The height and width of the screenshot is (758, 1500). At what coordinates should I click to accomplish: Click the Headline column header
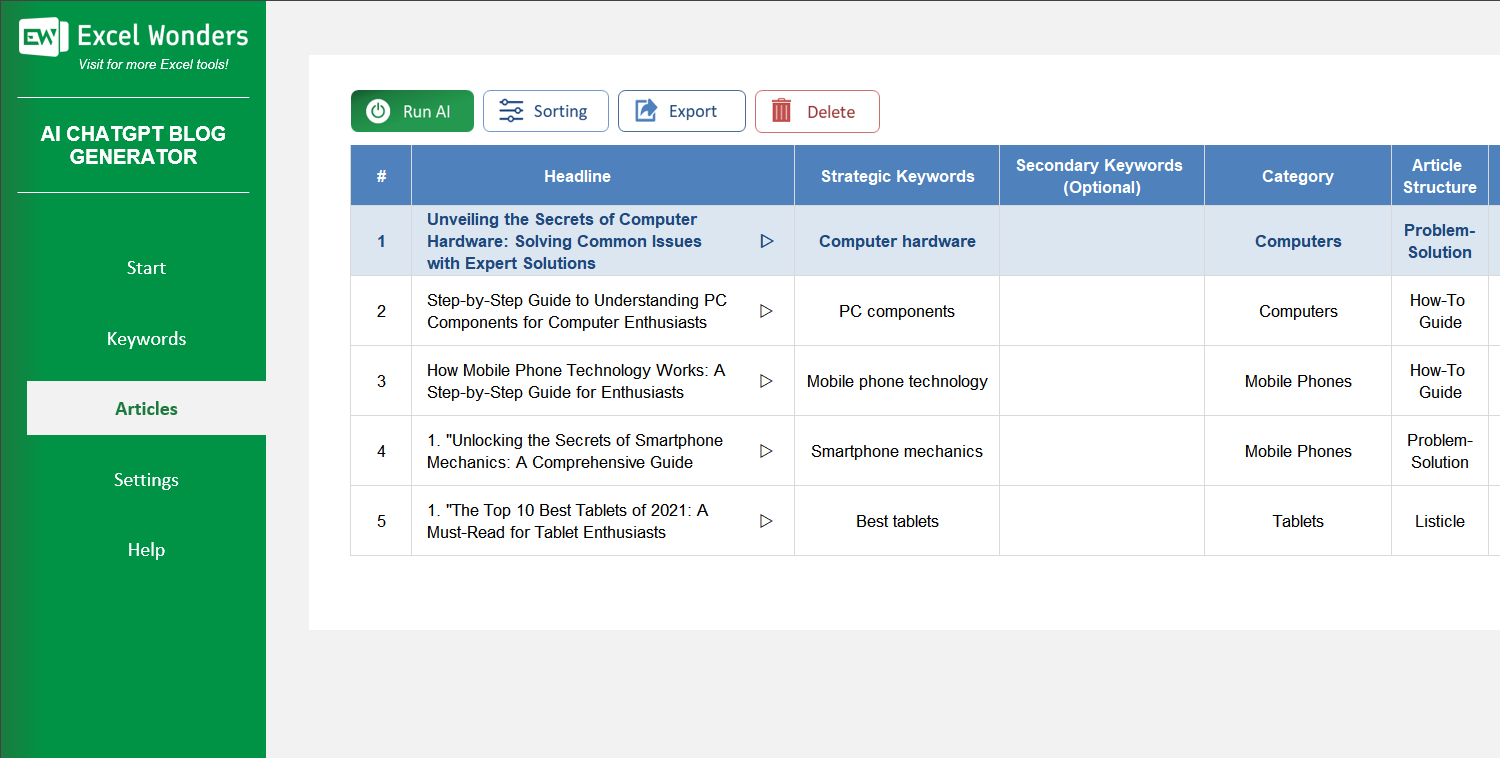tap(577, 175)
